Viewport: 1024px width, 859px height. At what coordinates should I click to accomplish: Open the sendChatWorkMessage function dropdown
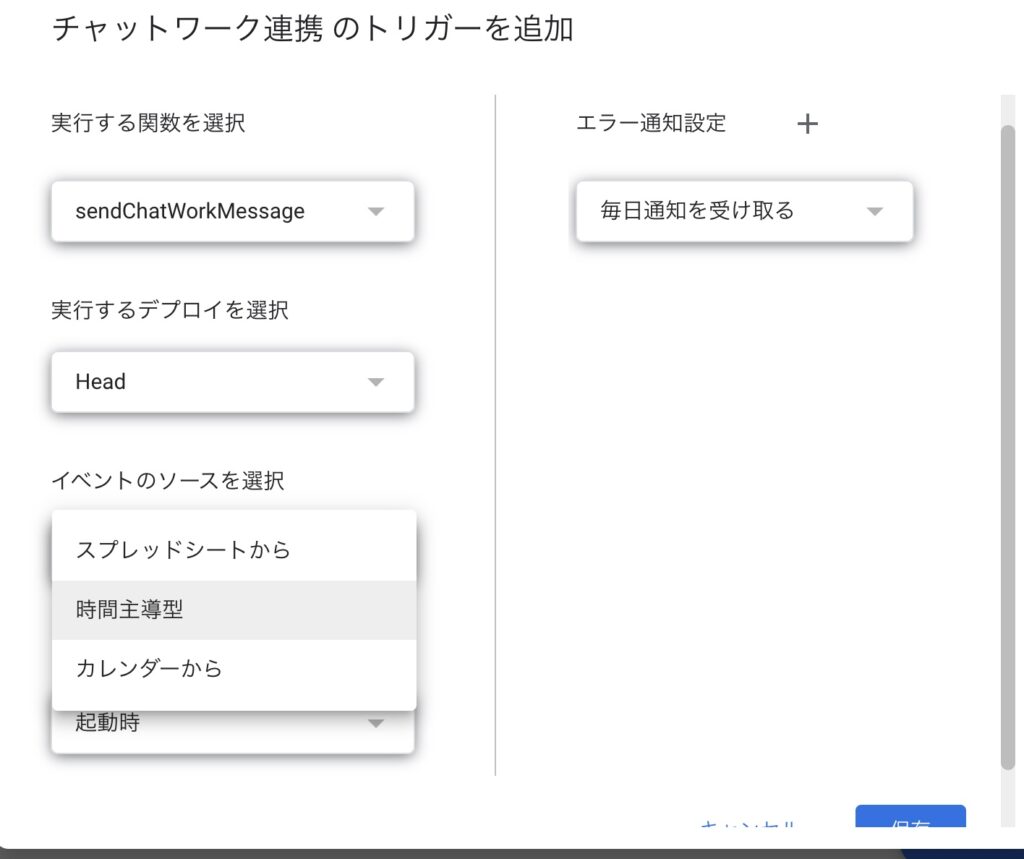[x=232, y=211]
